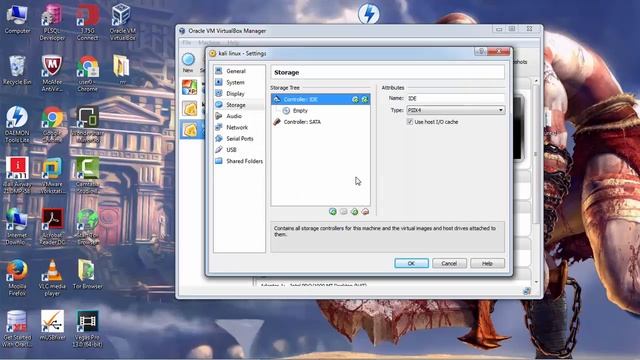This screenshot has width=640, height=360.
Task: Click the DAEMON Tools Lite desktop icon
Action: pyautogui.click(x=17, y=124)
